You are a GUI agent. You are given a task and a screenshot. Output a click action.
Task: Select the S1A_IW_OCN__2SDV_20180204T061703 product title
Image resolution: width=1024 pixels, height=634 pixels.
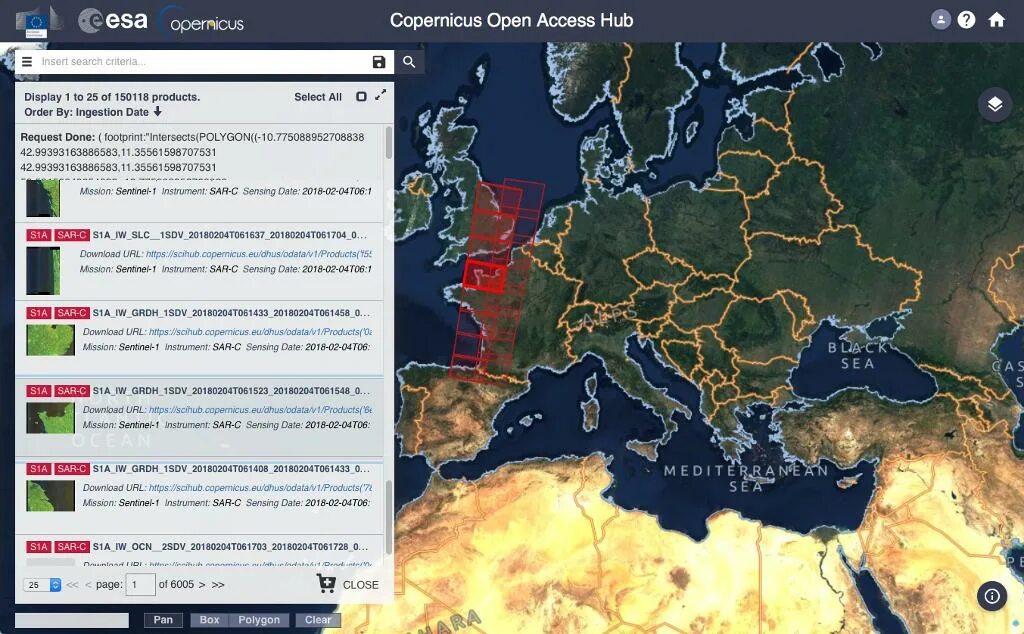pos(230,547)
